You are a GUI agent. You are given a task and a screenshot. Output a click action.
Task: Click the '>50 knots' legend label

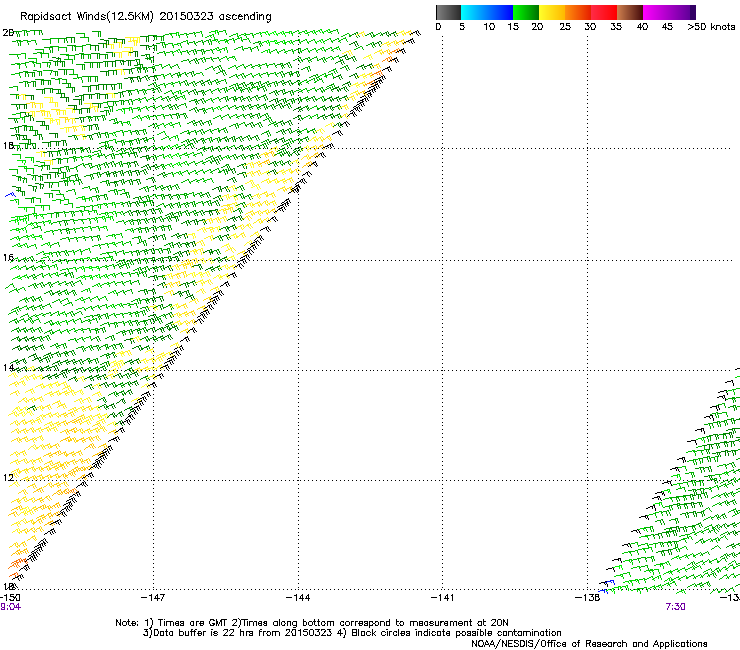(x=711, y=27)
